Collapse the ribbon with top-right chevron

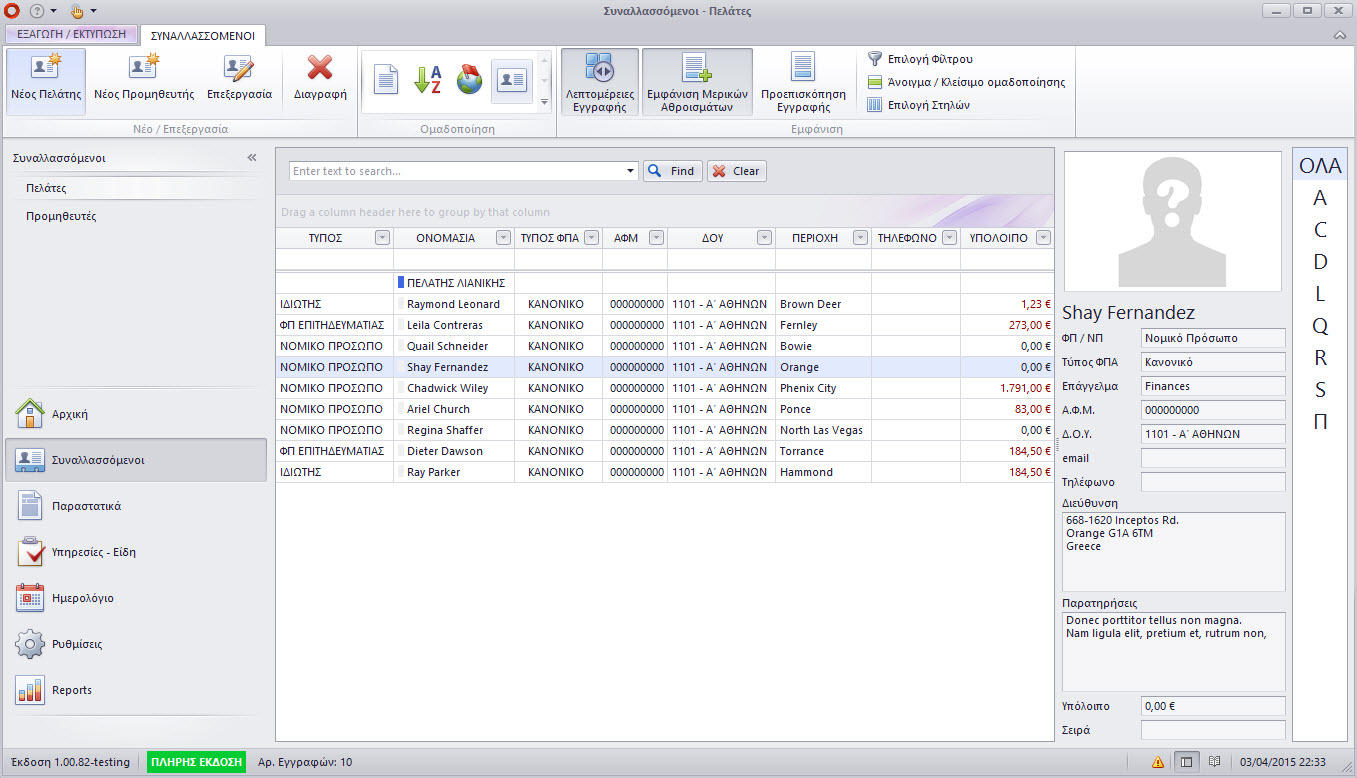[x=1340, y=36]
